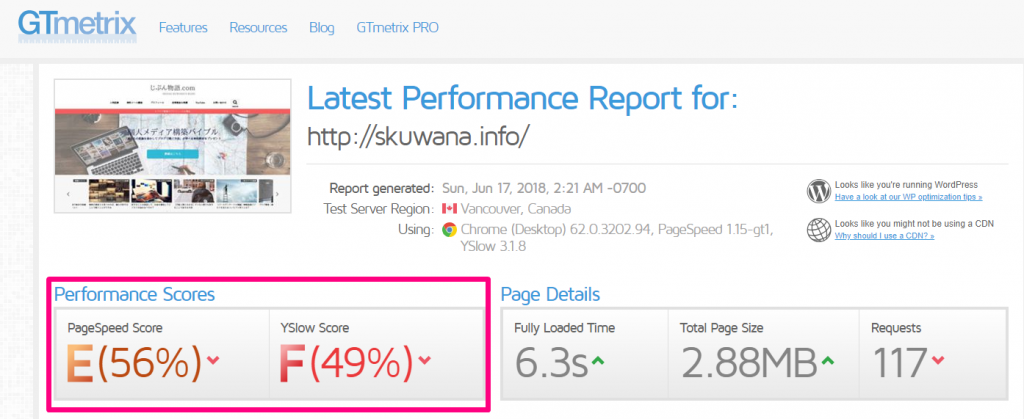This screenshot has width=1024, height=419.
Task: Open 'Why should I use a CDN?' link
Action: 884,236
